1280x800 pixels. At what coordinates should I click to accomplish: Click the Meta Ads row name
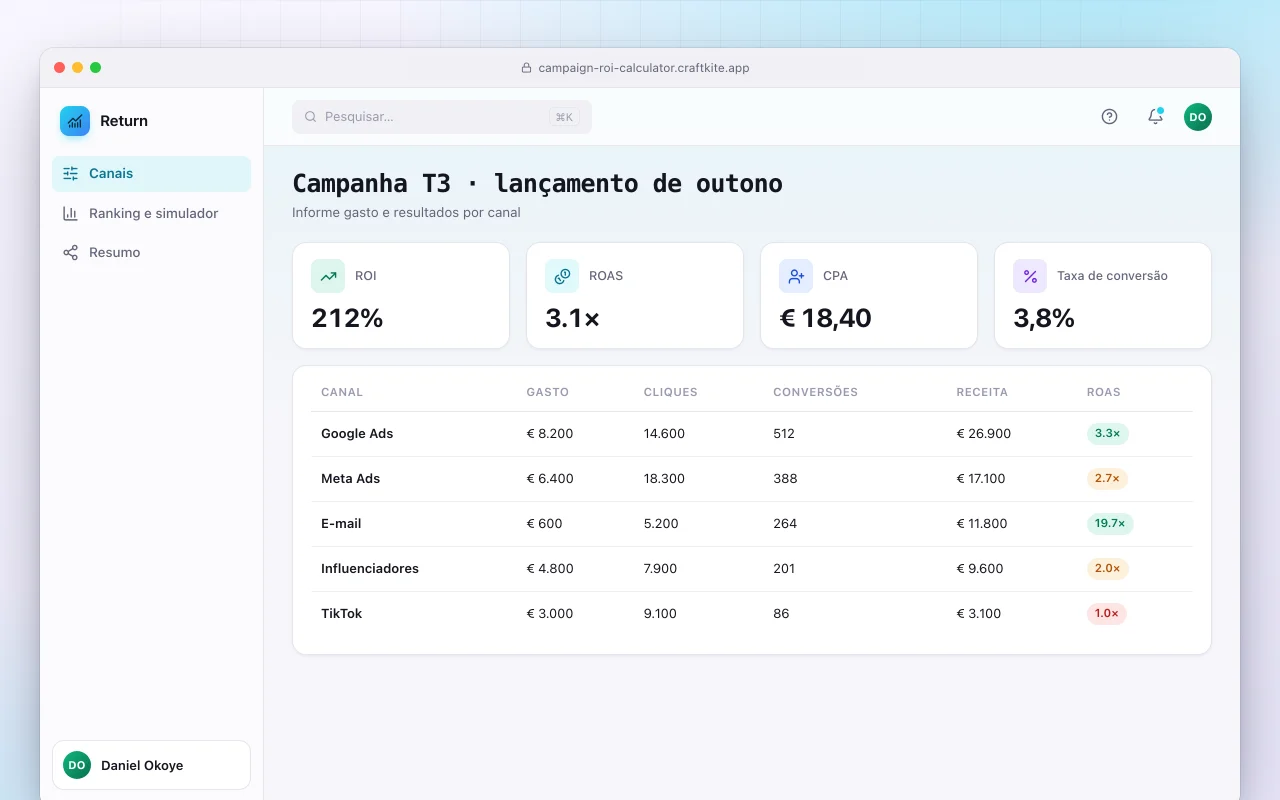[x=351, y=479]
